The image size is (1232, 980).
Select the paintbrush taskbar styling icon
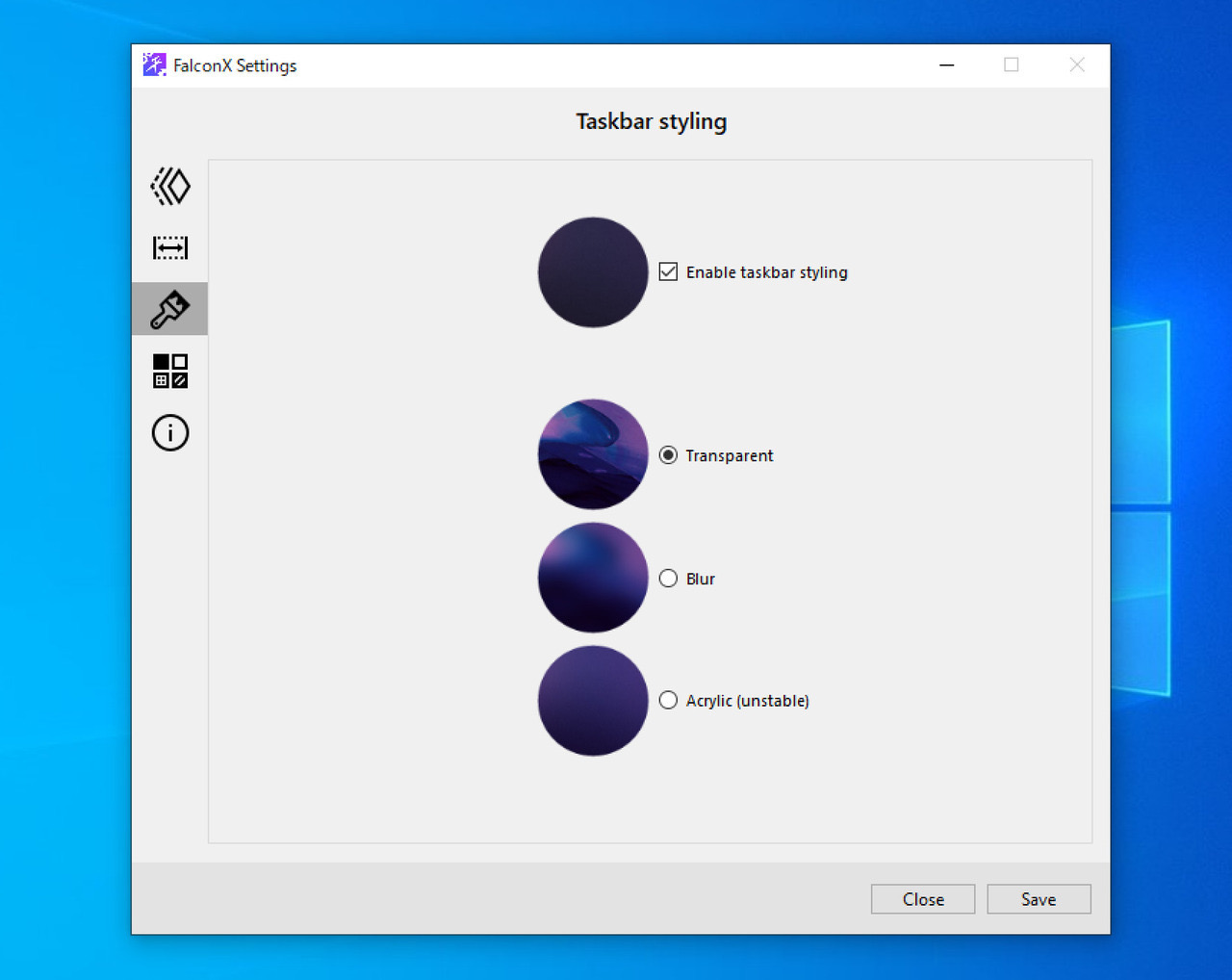coord(170,309)
